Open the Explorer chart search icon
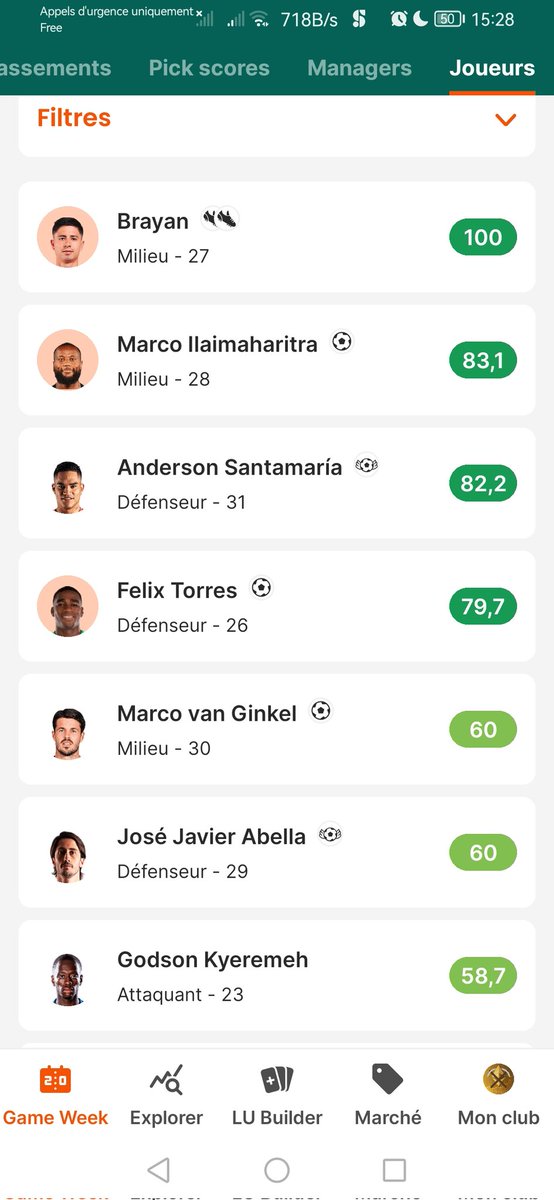 (166, 1080)
